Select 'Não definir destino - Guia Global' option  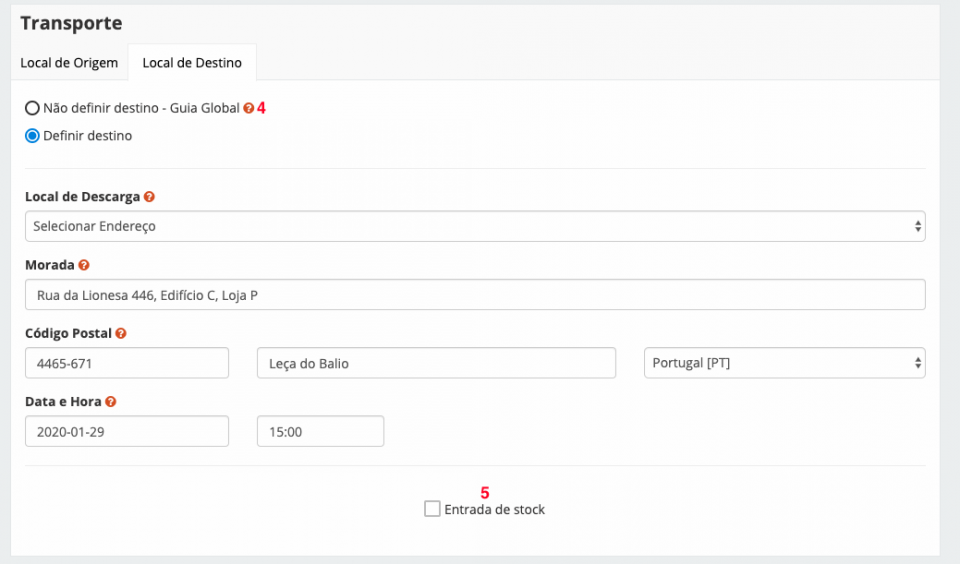point(32,108)
